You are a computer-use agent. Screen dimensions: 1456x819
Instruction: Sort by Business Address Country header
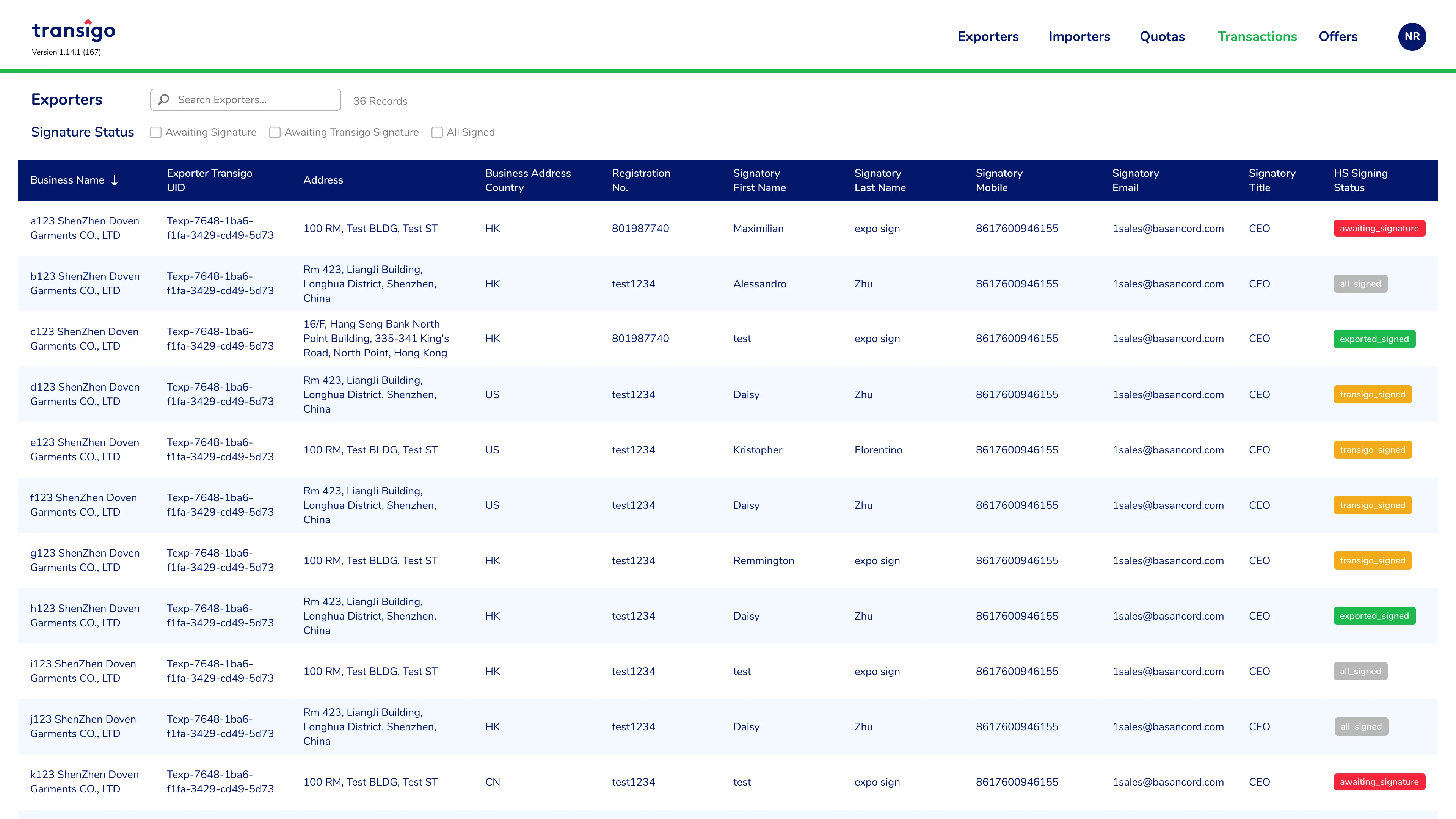[x=528, y=180]
